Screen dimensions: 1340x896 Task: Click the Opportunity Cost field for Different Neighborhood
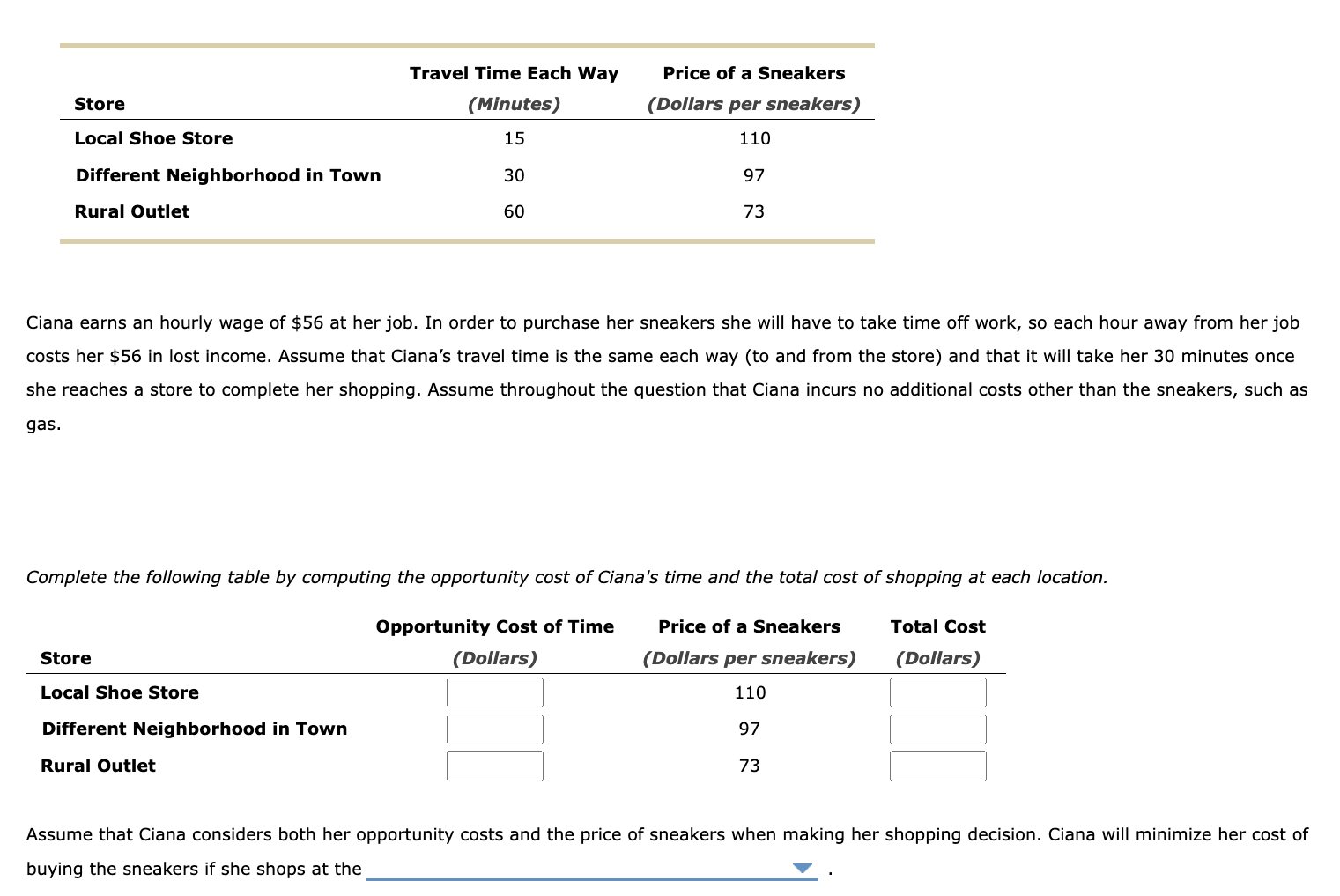[x=495, y=729]
